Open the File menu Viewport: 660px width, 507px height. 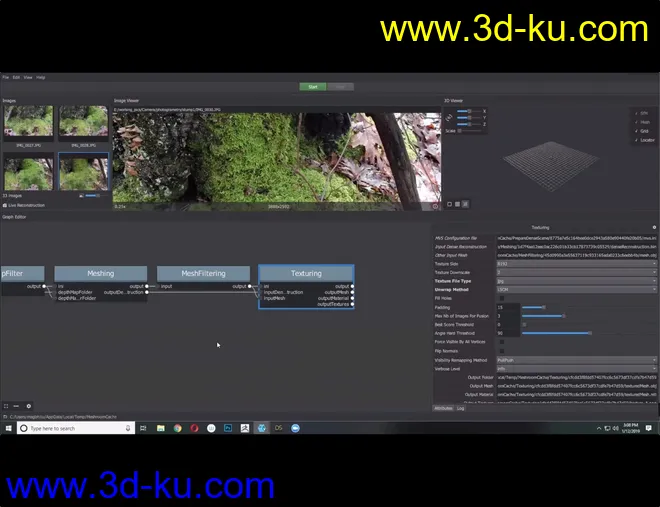(5, 77)
